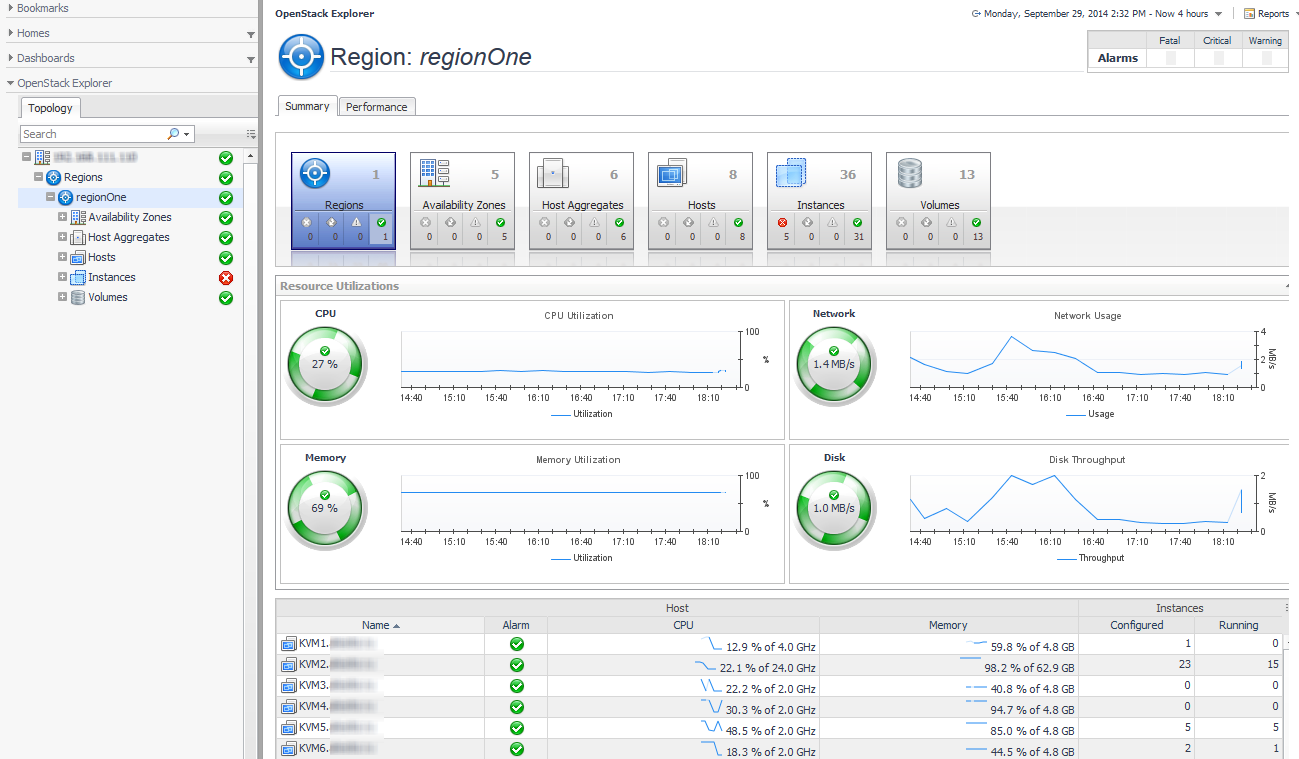Open the time range dropdown
The image size is (1299, 759).
click(1218, 14)
